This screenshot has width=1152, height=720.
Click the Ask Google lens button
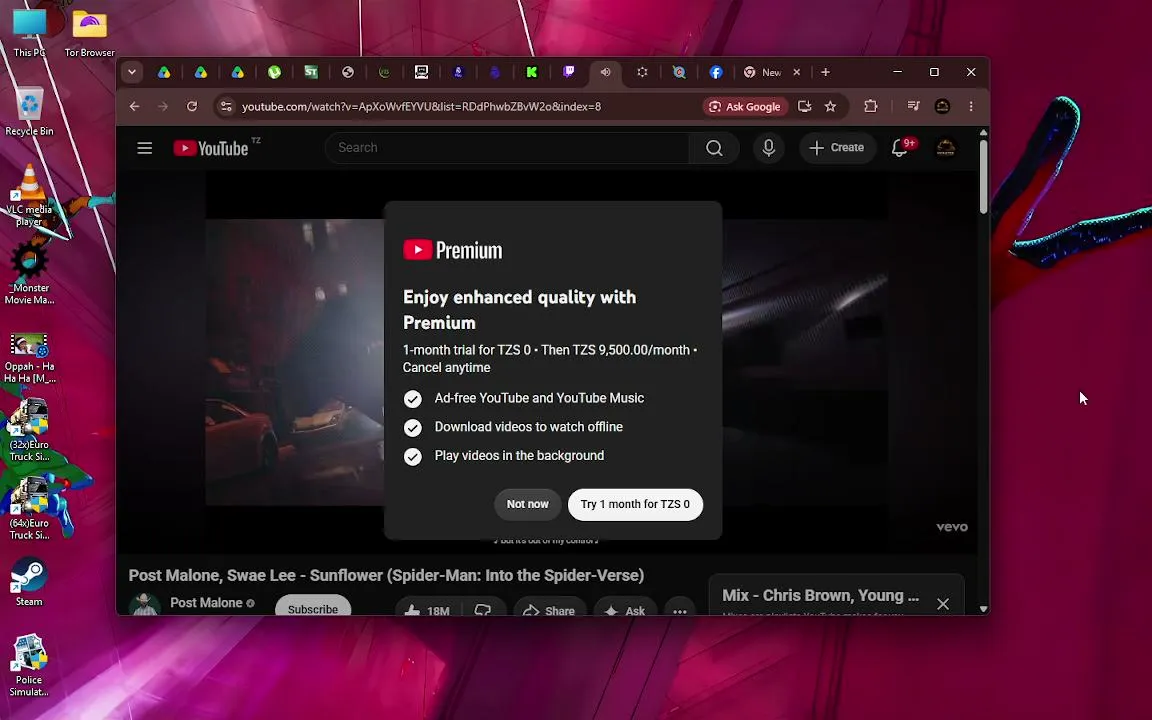(x=744, y=107)
